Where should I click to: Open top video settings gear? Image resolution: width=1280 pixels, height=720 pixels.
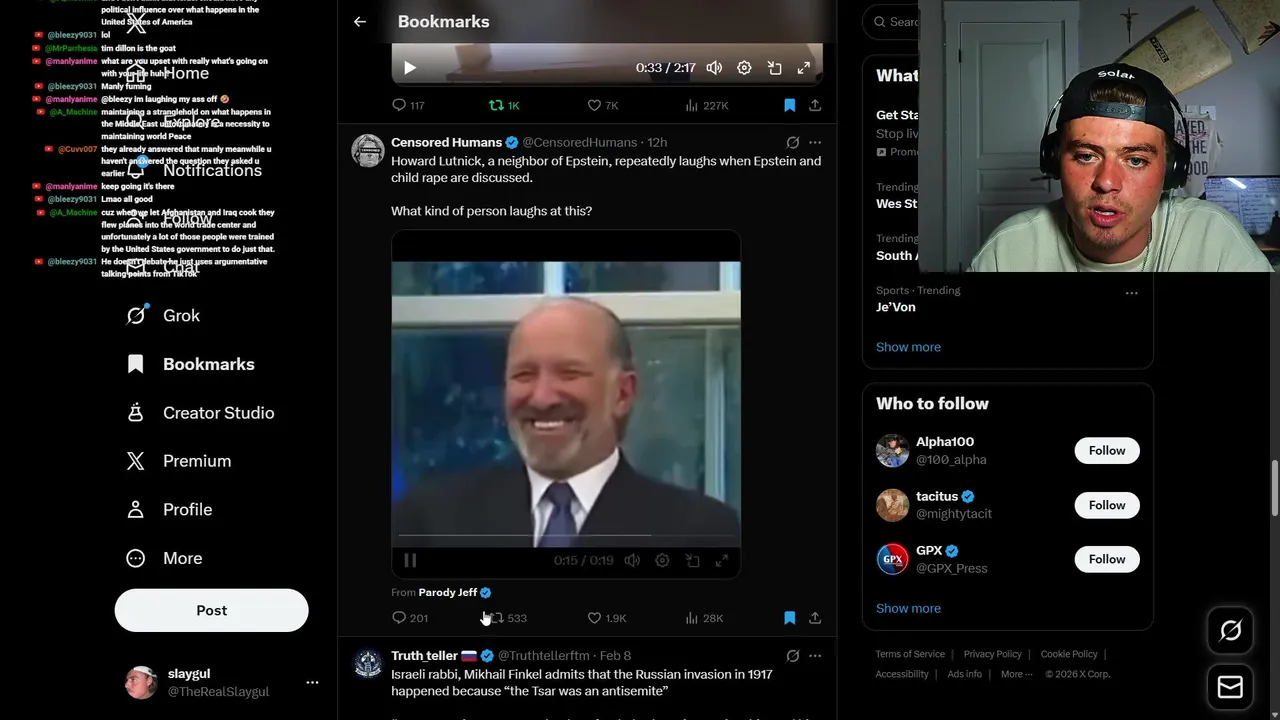744,68
